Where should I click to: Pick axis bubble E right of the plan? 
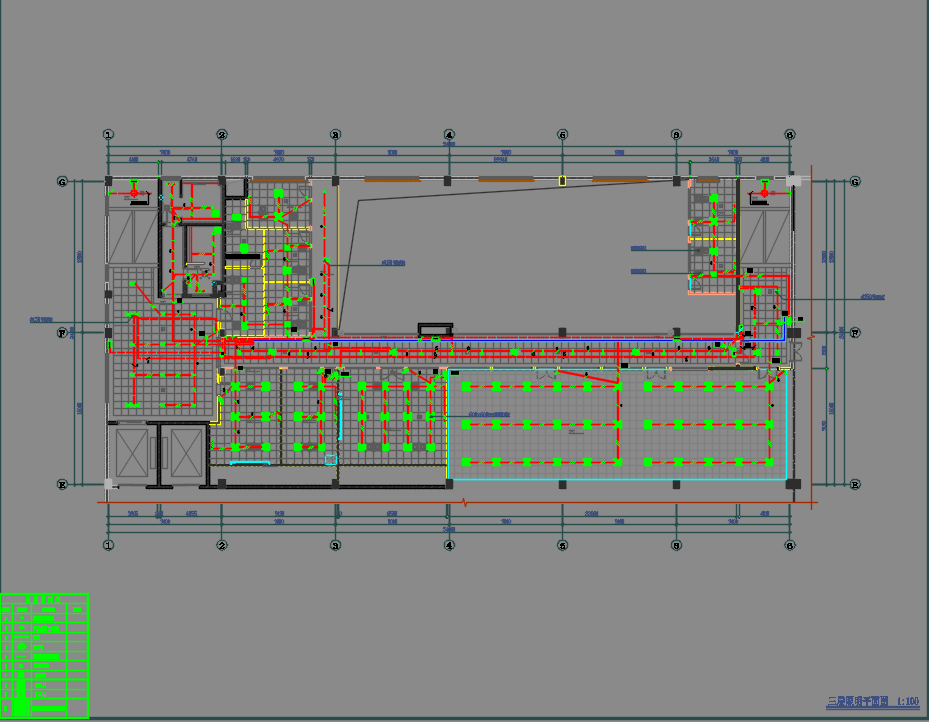point(855,484)
